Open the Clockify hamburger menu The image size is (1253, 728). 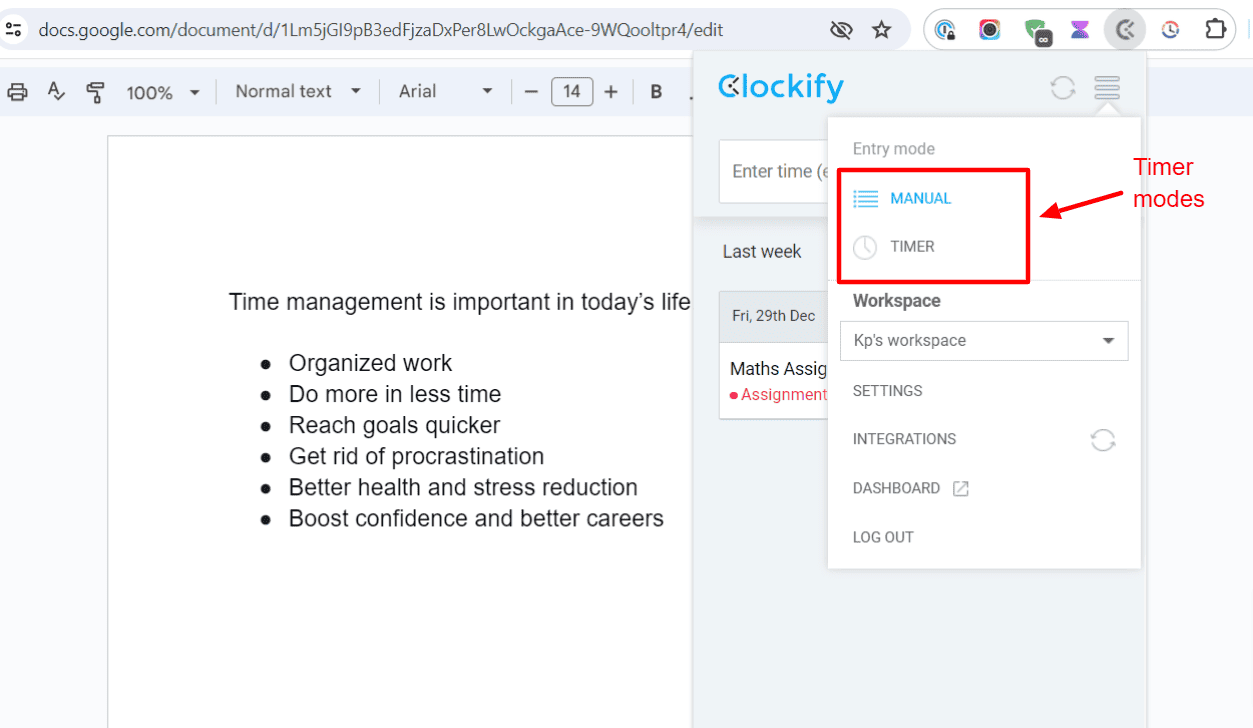point(1107,88)
